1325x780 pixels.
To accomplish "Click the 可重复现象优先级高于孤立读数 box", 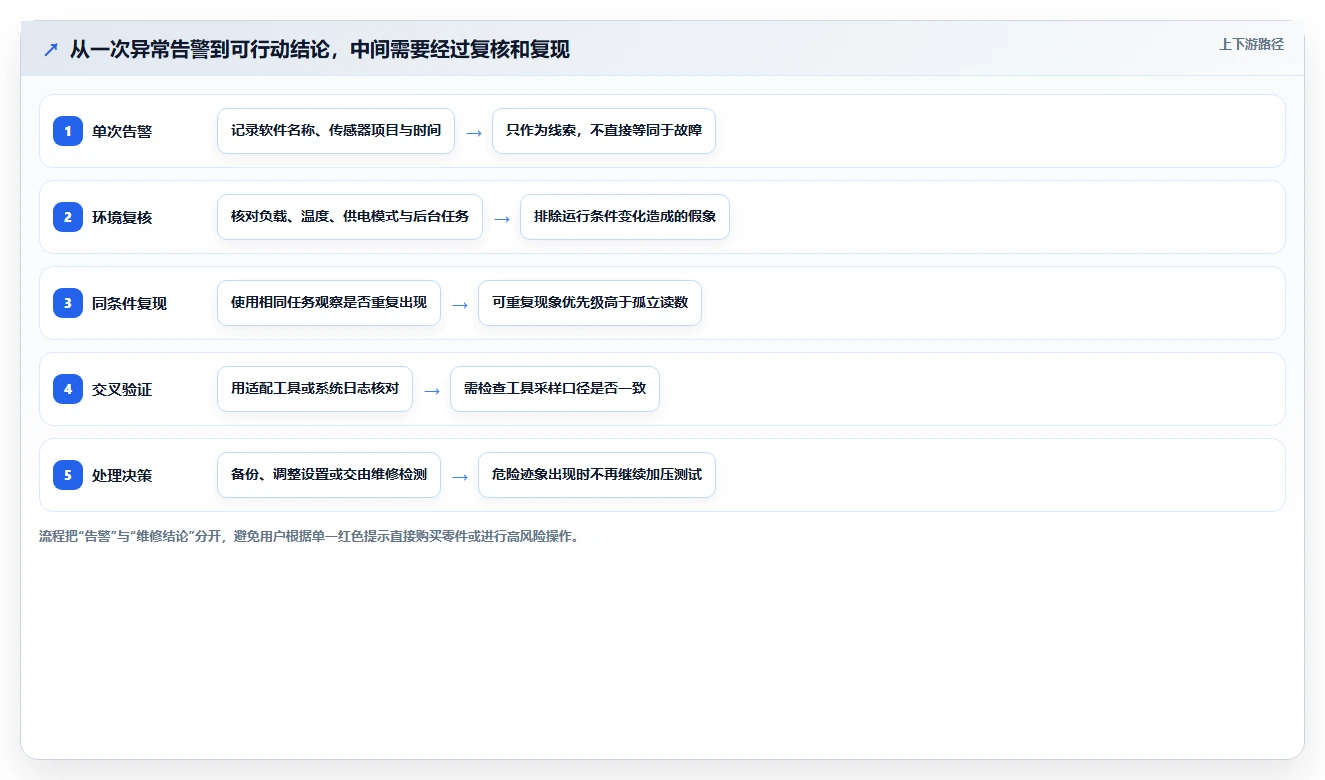I will click(590, 303).
